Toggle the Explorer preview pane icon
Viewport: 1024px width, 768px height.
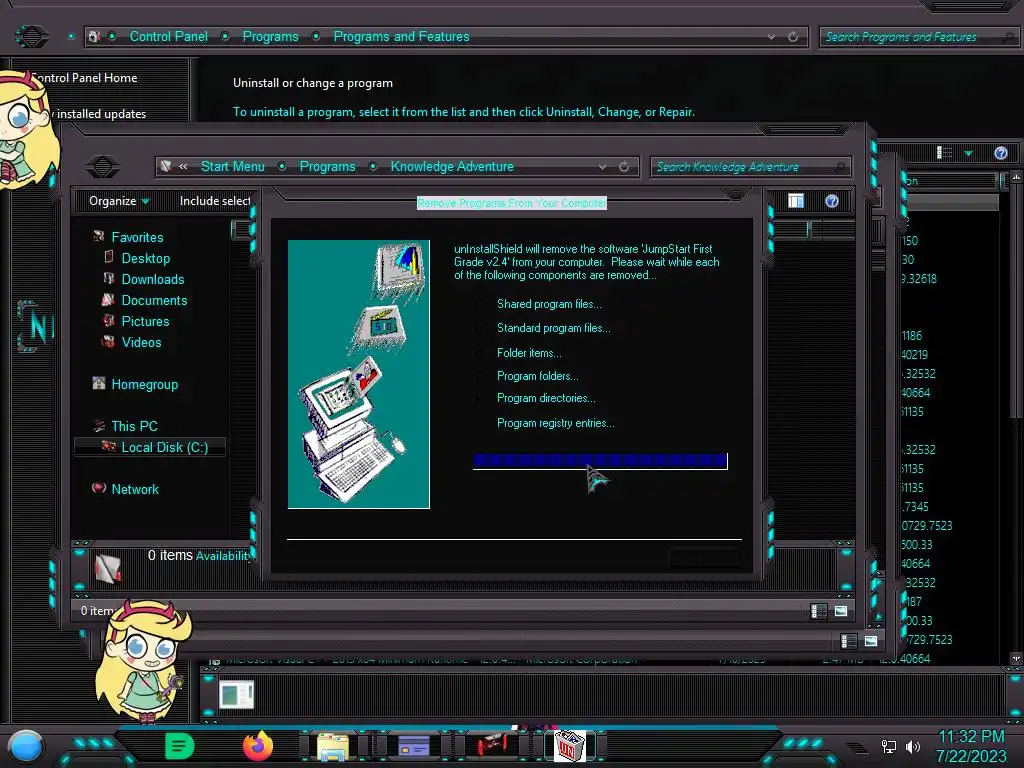(x=795, y=201)
